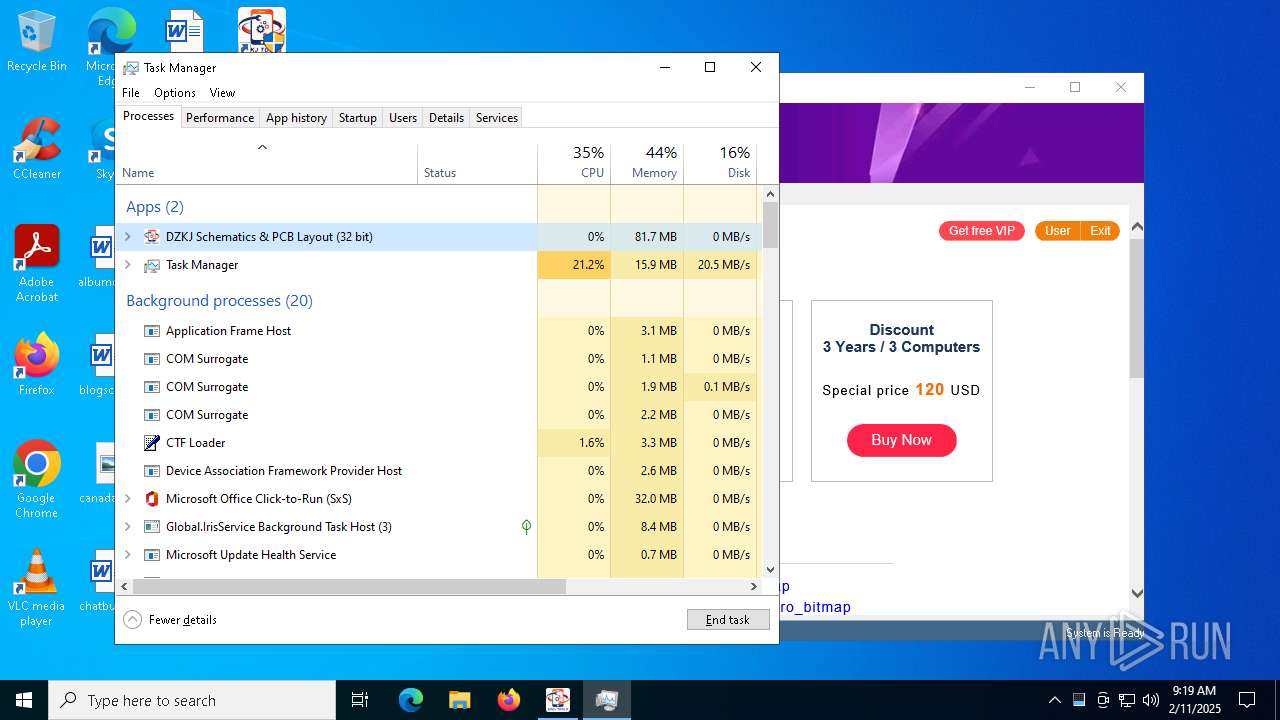Screen dimensions: 1280x720
Task: Expand Microsoft Update Health Service group
Action: (x=127, y=555)
